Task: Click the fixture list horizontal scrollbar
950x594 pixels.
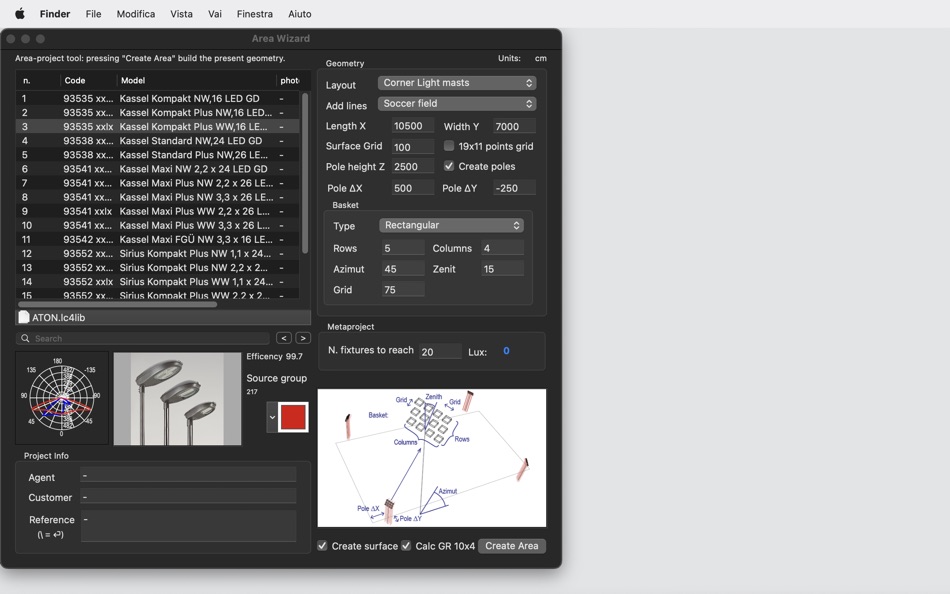Action: (118, 304)
